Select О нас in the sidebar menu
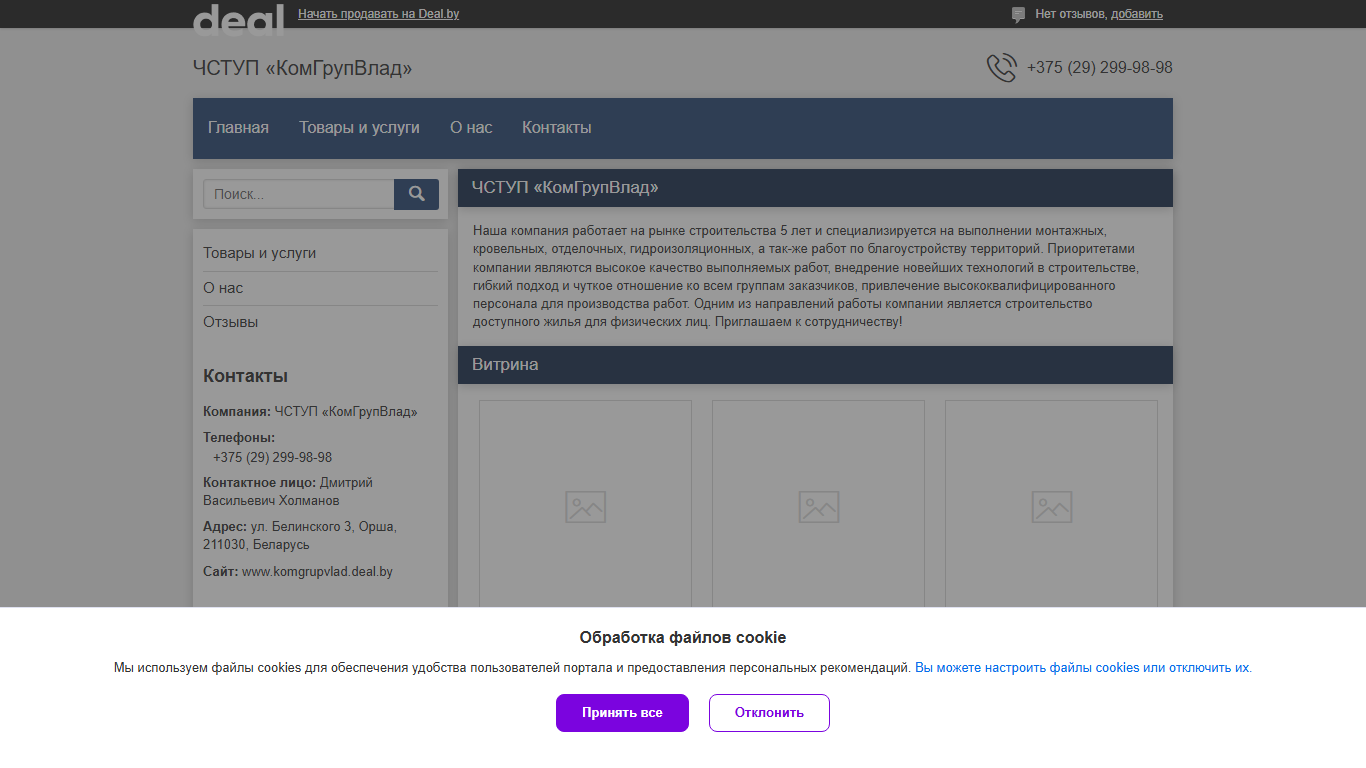 coord(223,288)
